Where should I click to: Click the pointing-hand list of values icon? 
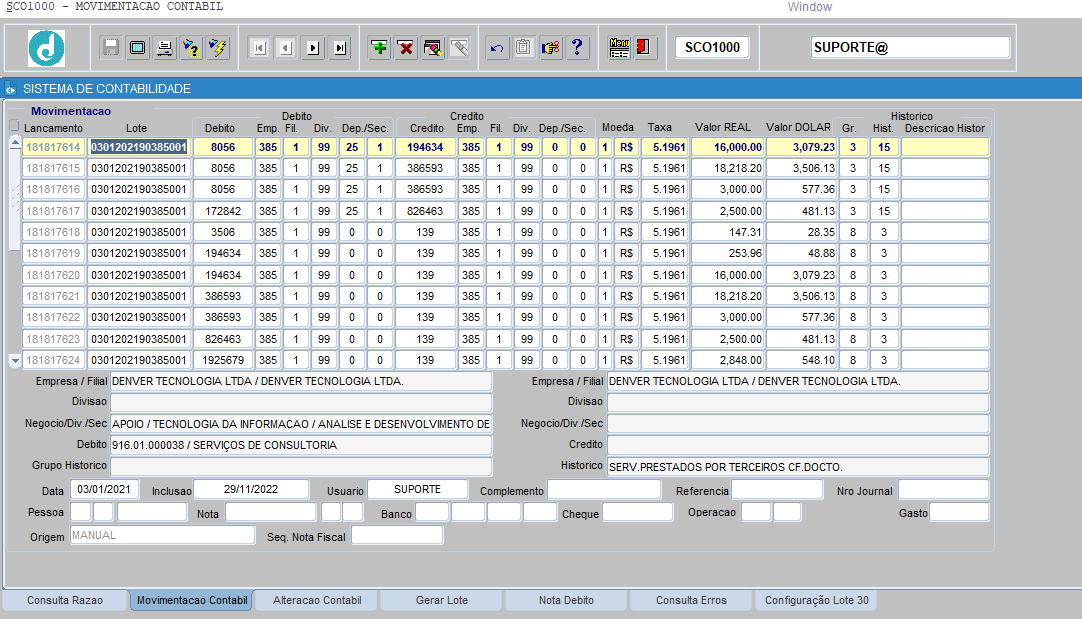(x=551, y=48)
